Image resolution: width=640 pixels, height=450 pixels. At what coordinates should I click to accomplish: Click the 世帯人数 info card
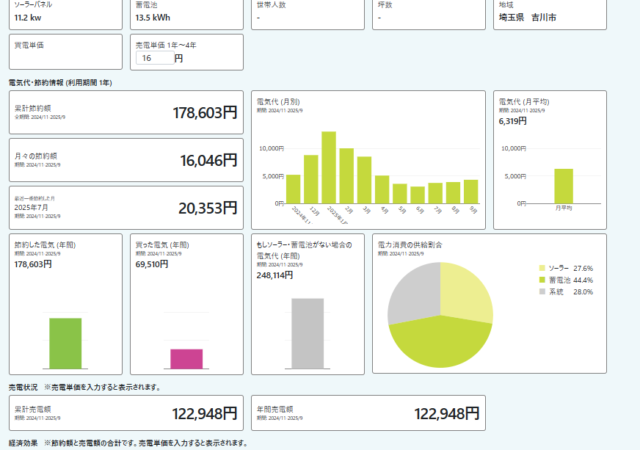click(x=306, y=14)
